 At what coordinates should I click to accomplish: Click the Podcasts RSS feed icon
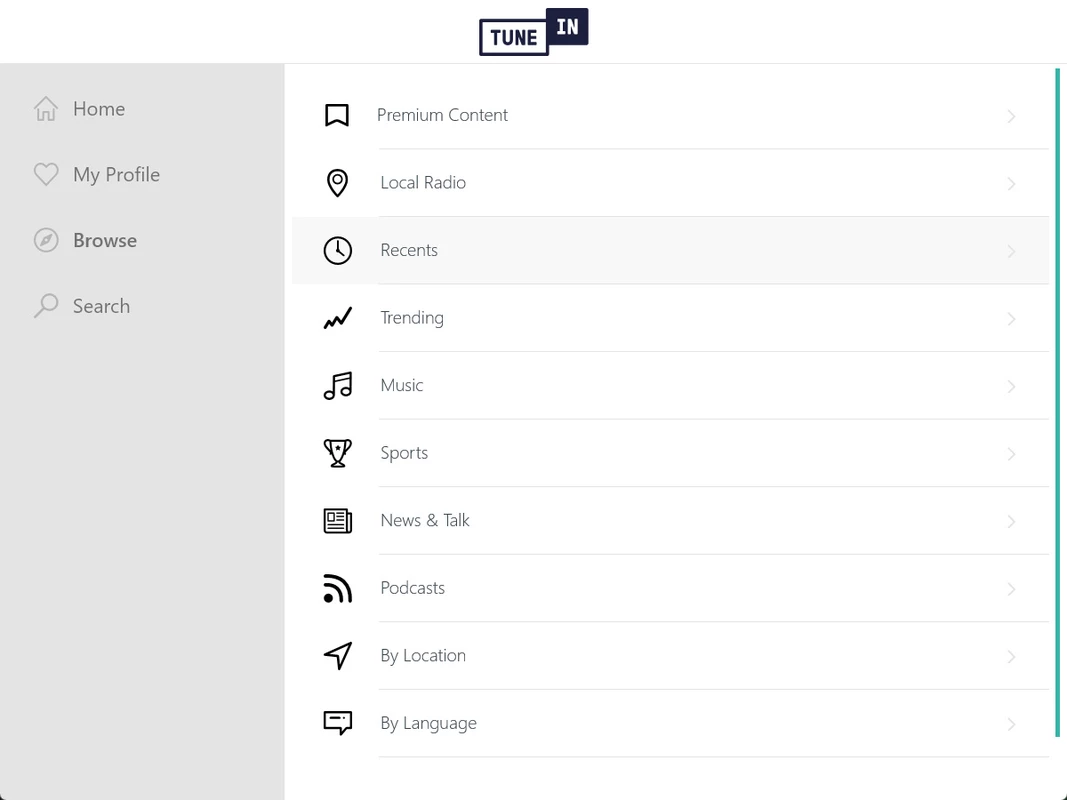click(x=338, y=588)
